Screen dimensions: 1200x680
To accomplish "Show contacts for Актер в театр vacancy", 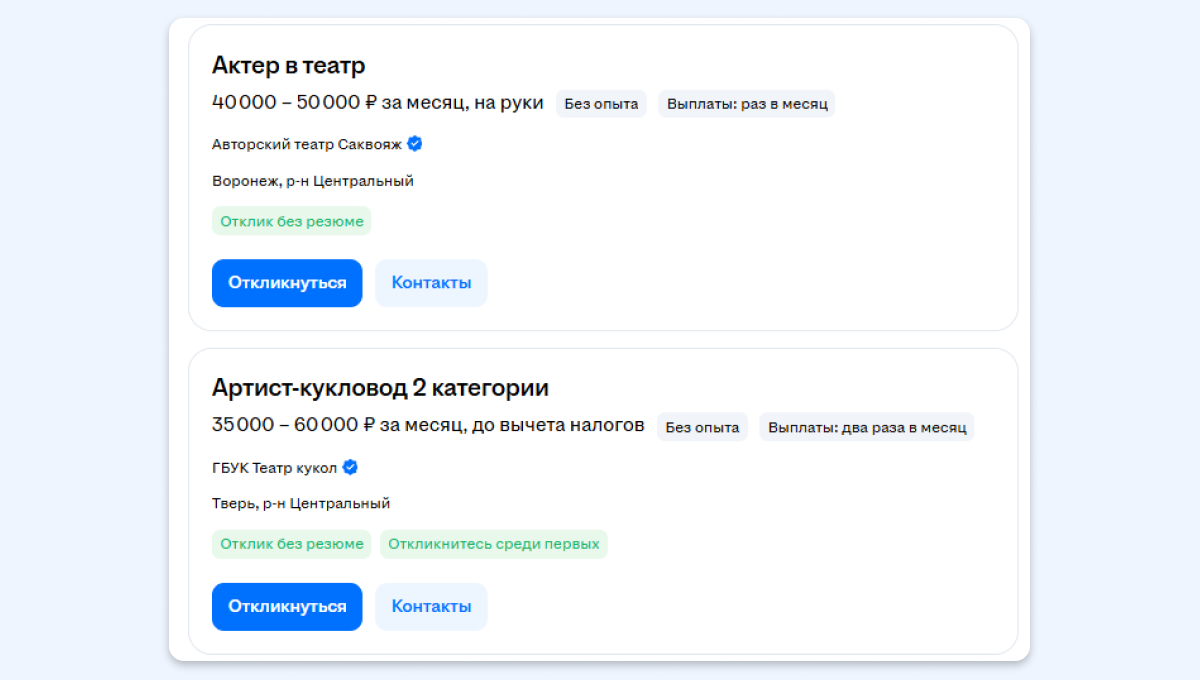I will [431, 283].
